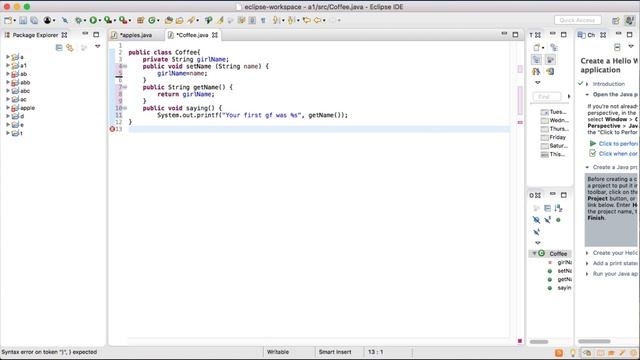640x360 pixels.
Task: Select the Java perspective icon
Action: point(630,20)
